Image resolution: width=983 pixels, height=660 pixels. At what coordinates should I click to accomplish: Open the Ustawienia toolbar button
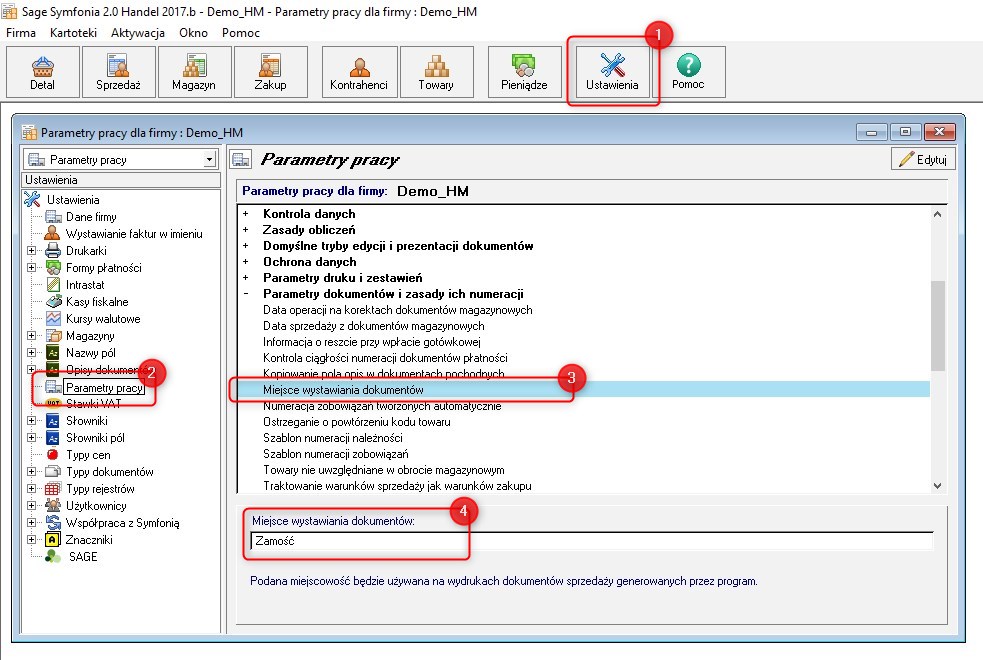[x=612, y=72]
